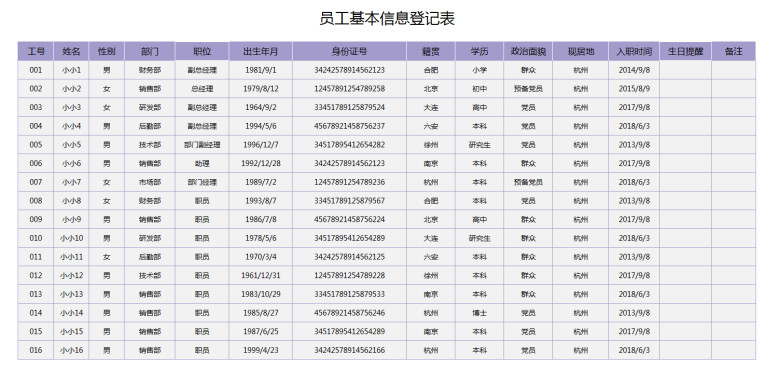Click ID number 45678921458756224
Image resolution: width=780 pixels, height=384 pixels.
coord(349,219)
